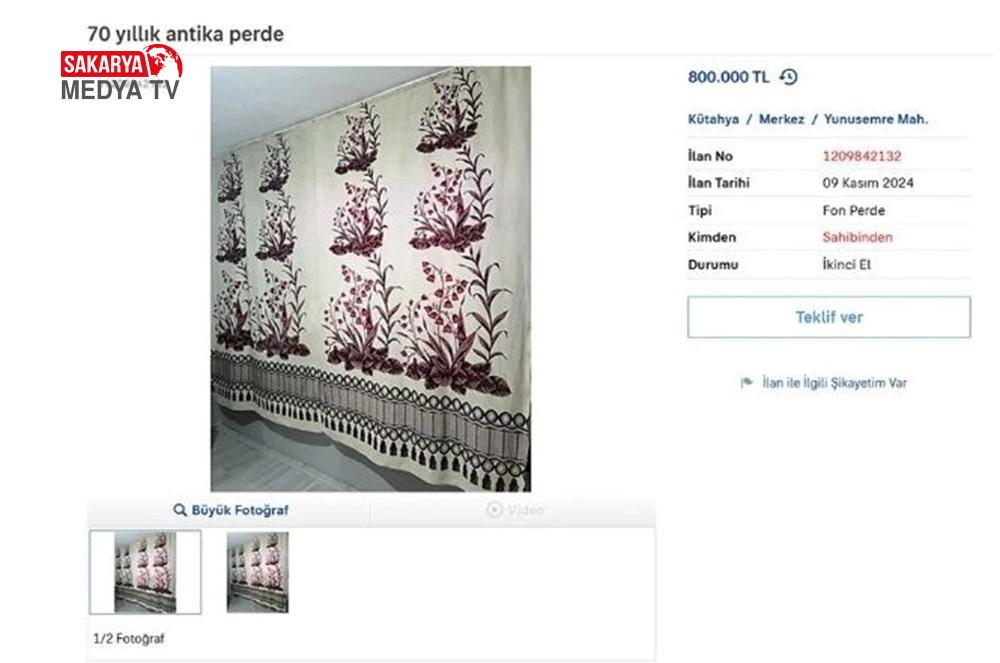1000x663 pixels.
Task: Select the second curtain photo thumbnail
Action: click(258, 572)
